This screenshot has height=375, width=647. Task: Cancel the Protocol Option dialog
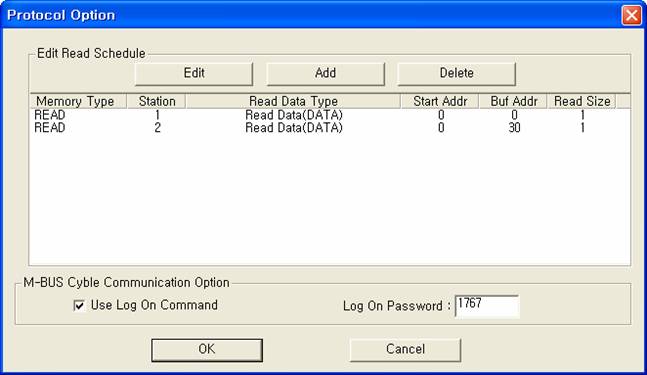[x=405, y=350]
